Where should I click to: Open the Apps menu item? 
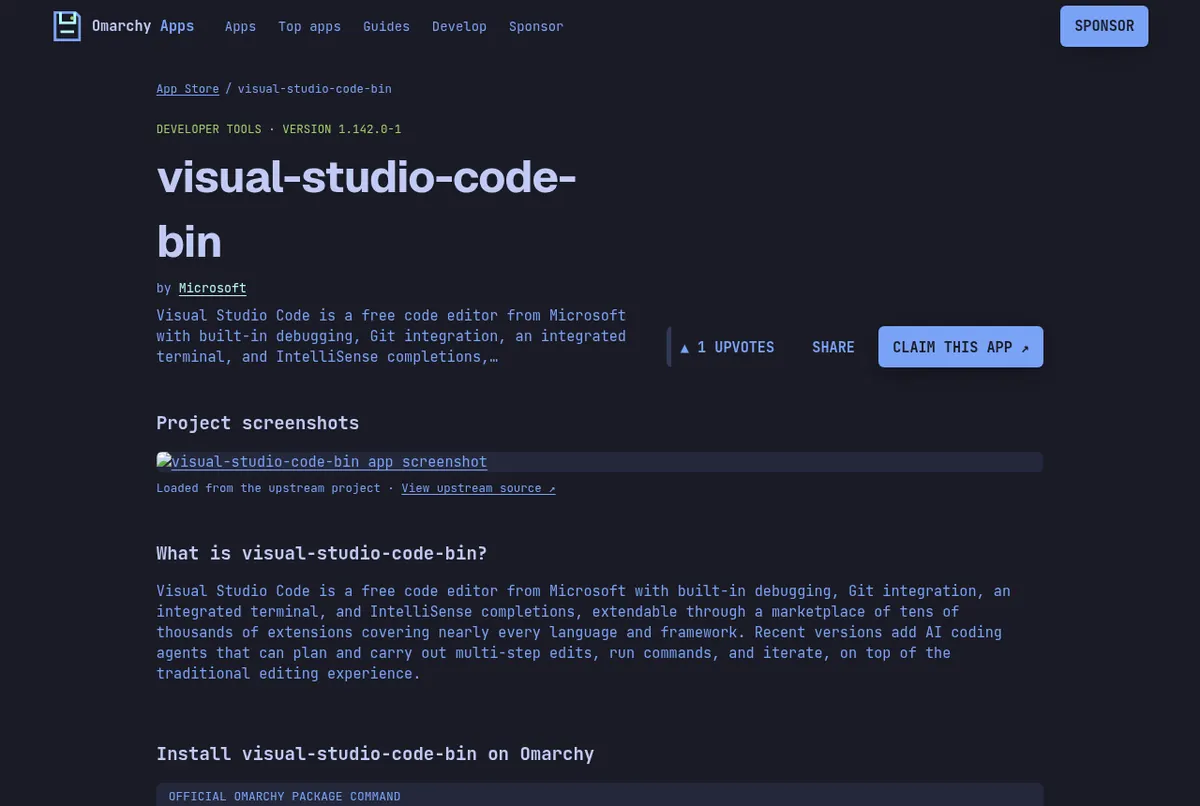pyautogui.click(x=240, y=27)
